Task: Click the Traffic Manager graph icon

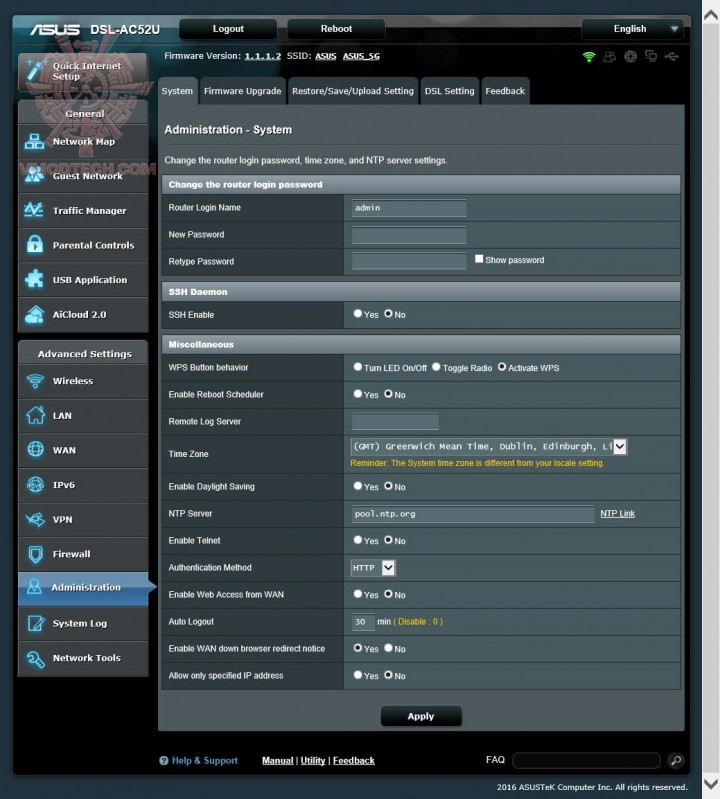Action: pos(34,210)
